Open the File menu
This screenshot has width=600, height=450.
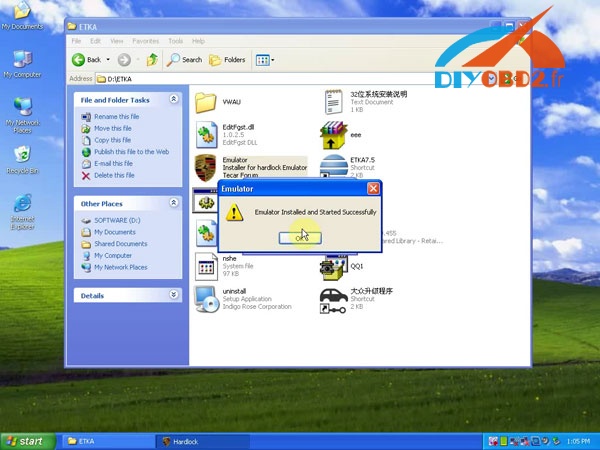76,41
